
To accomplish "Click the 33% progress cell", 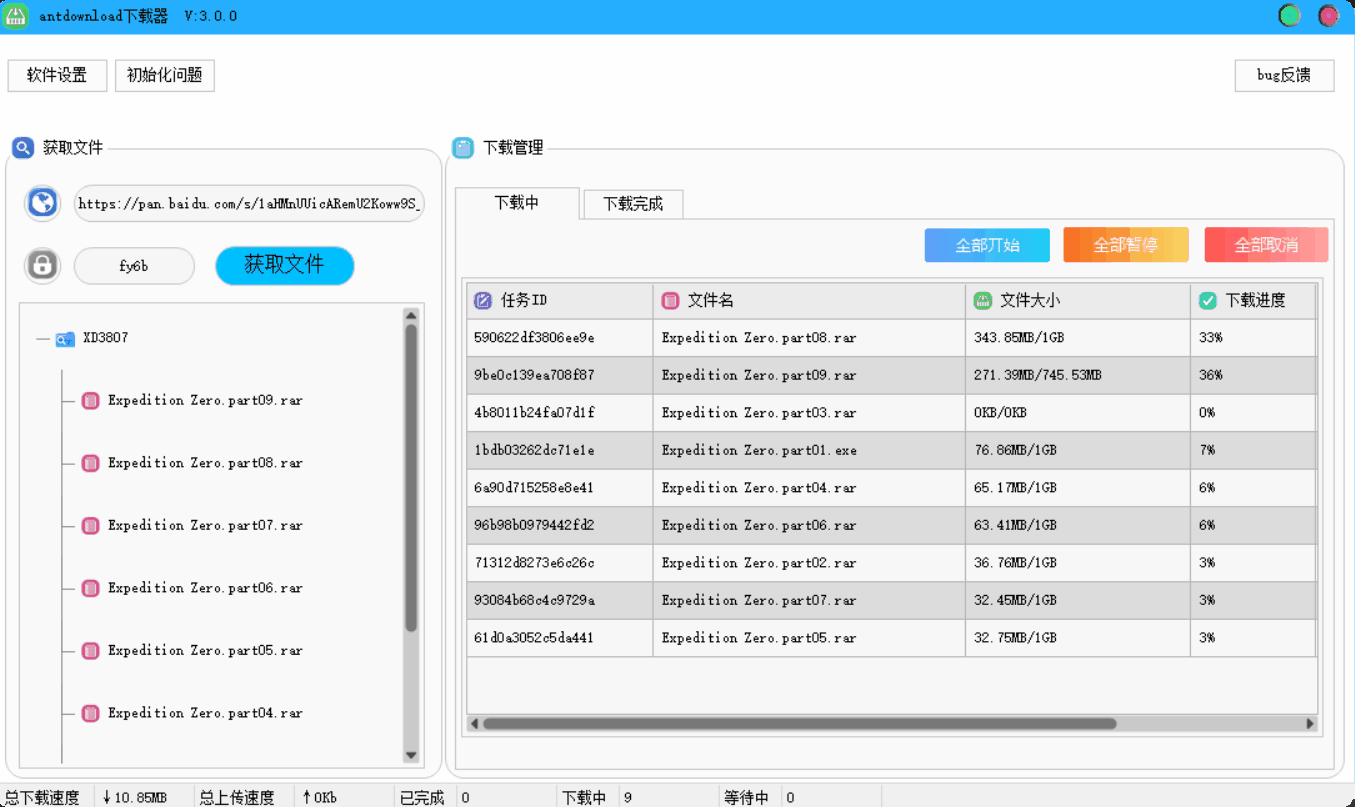I will pyautogui.click(x=1253, y=338).
